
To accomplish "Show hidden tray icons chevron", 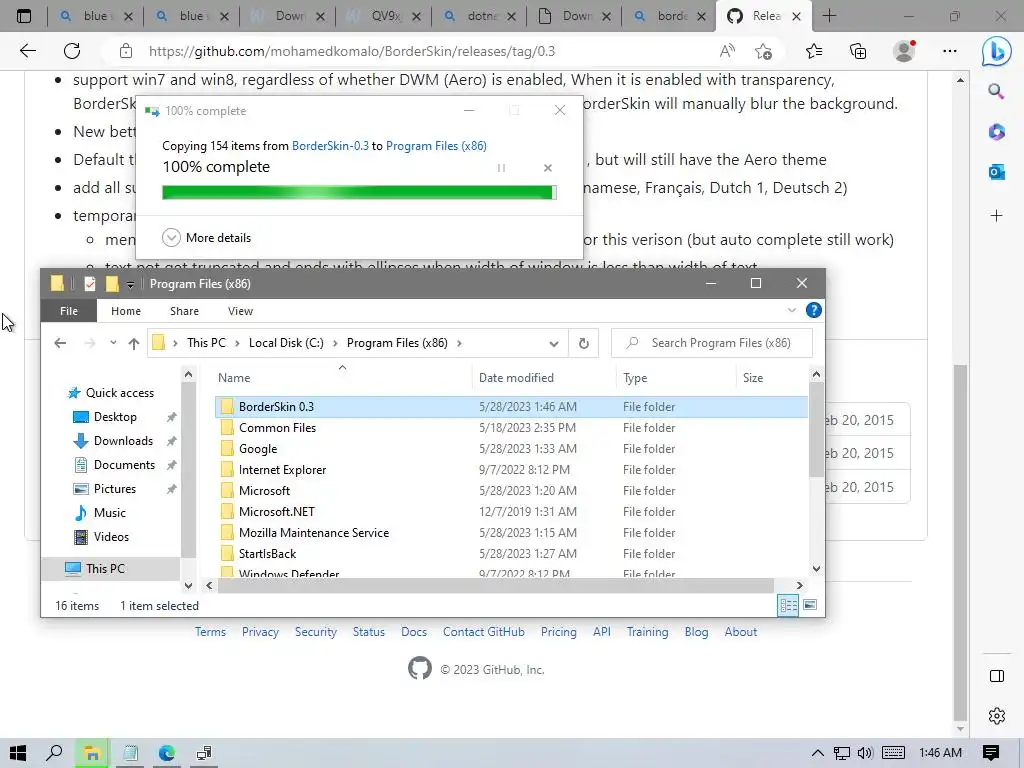I will click(x=817, y=753).
